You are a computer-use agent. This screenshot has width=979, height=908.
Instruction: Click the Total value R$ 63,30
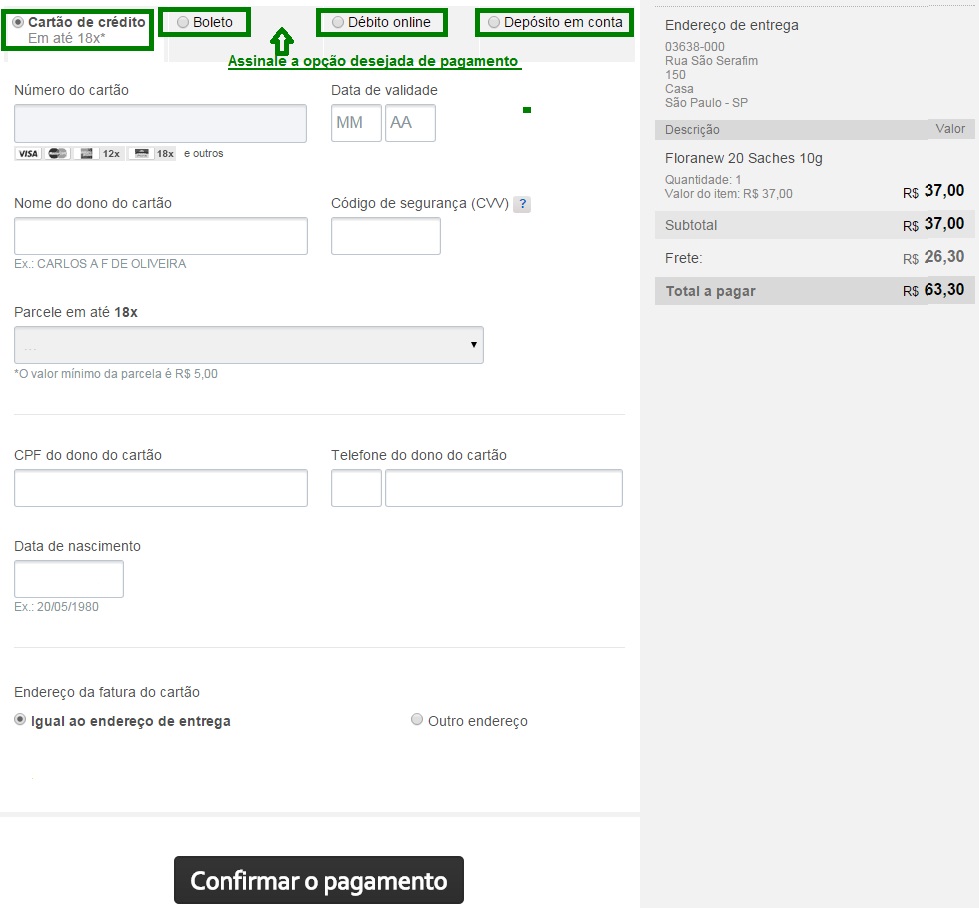tap(933, 290)
